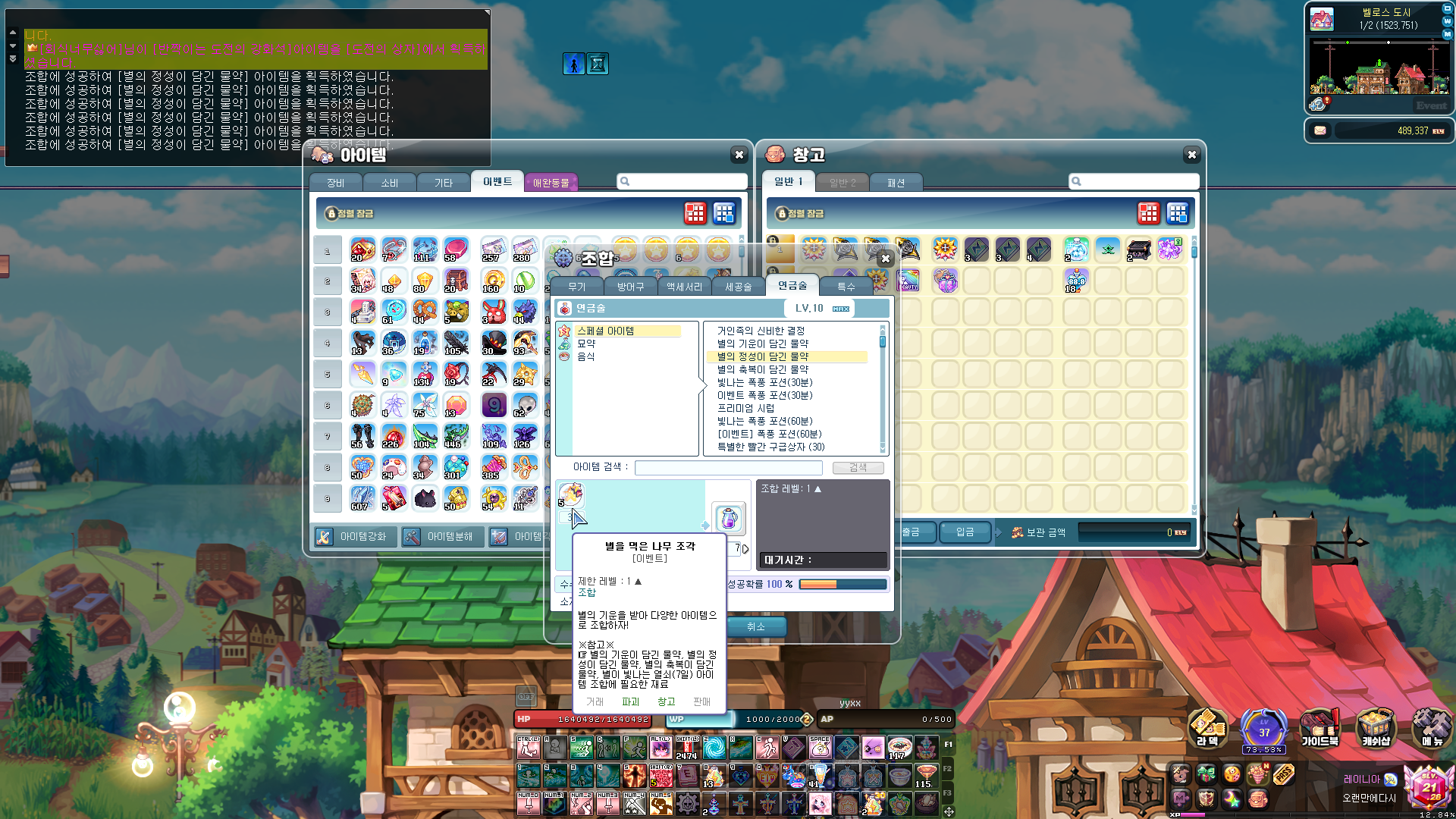
Task: Select the pink bracelet item with count 58
Action: point(456,249)
